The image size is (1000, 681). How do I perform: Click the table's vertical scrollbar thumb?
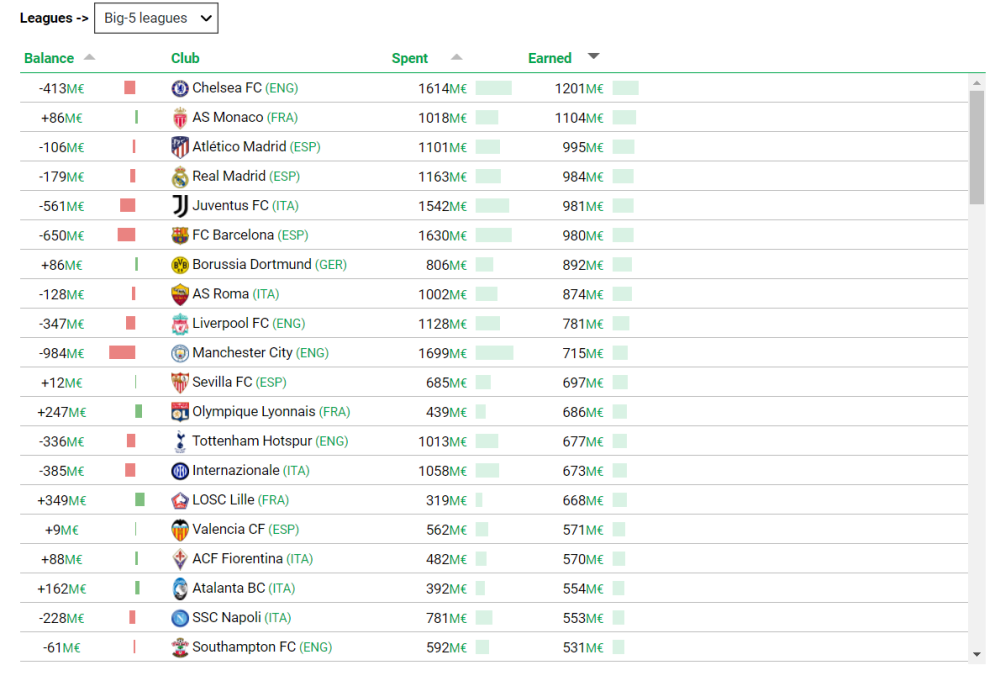pyautogui.click(x=976, y=147)
